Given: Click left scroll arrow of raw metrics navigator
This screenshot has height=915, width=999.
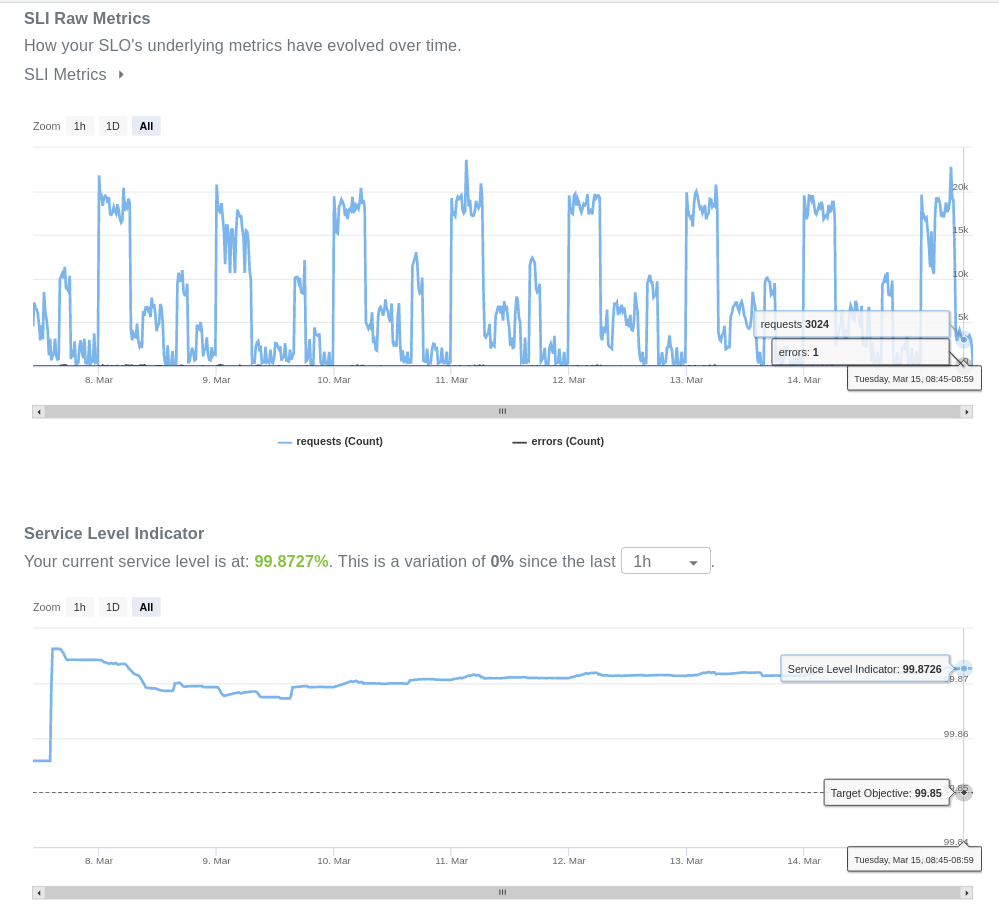Looking at the screenshot, I should 39,411.
